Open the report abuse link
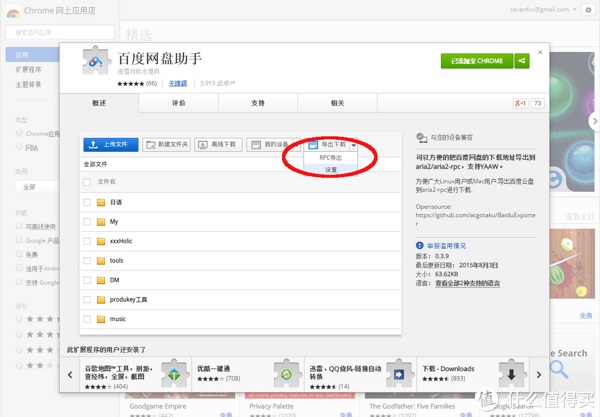This screenshot has width=600, height=417. click(447, 246)
